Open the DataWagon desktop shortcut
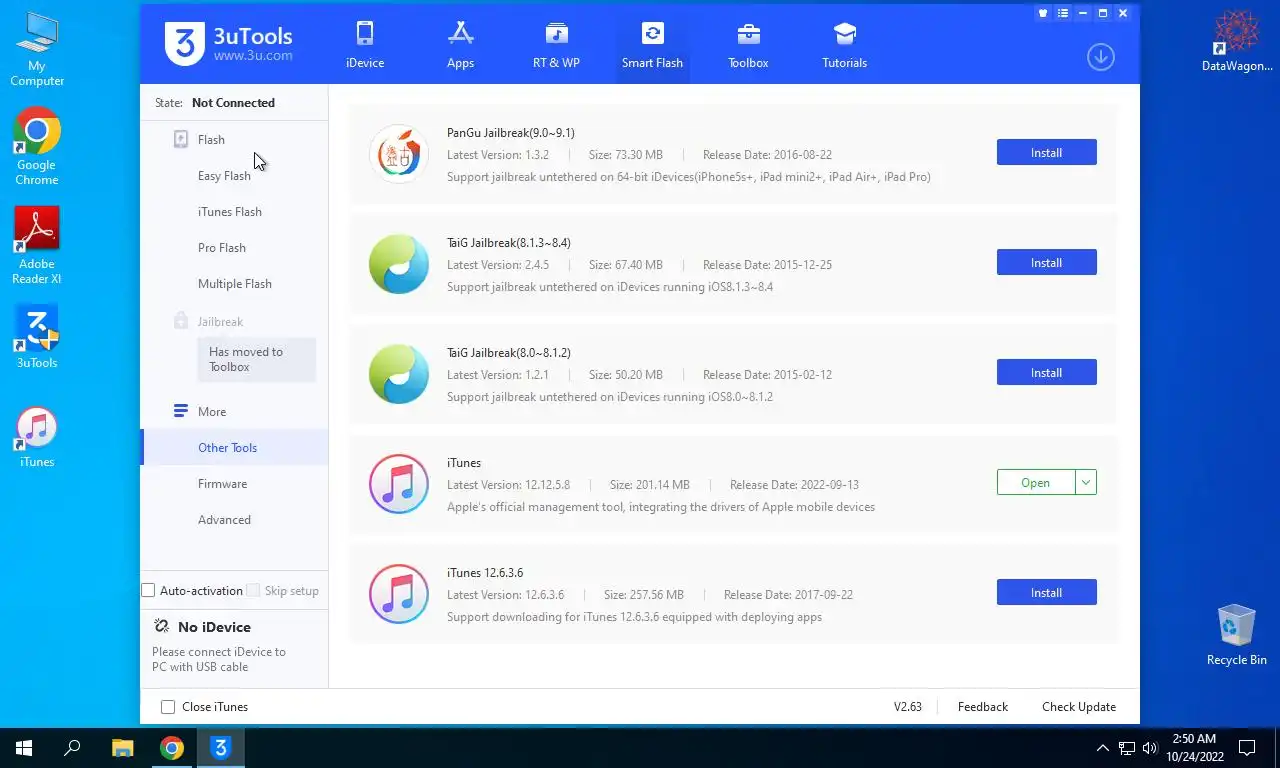The image size is (1280, 768). point(1237,42)
